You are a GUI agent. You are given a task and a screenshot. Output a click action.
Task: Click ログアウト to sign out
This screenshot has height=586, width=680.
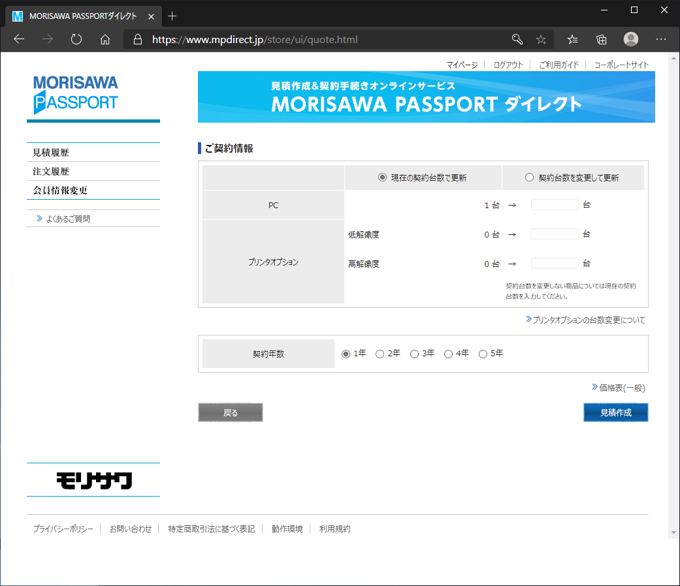tap(508, 65)
